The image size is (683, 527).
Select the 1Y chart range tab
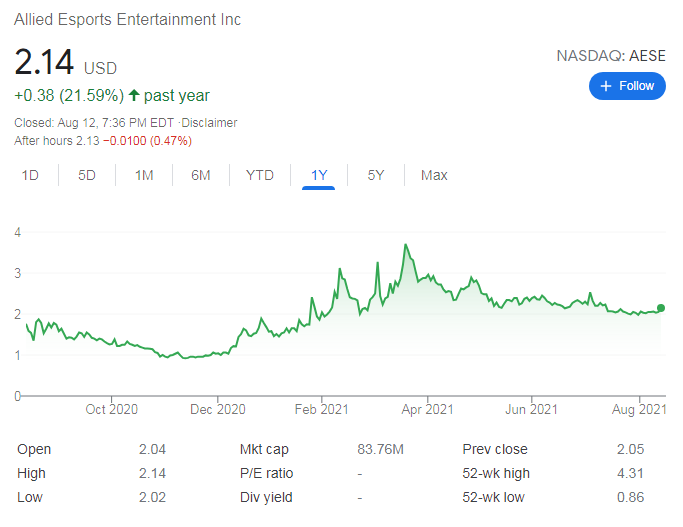(x=318, y=175)
